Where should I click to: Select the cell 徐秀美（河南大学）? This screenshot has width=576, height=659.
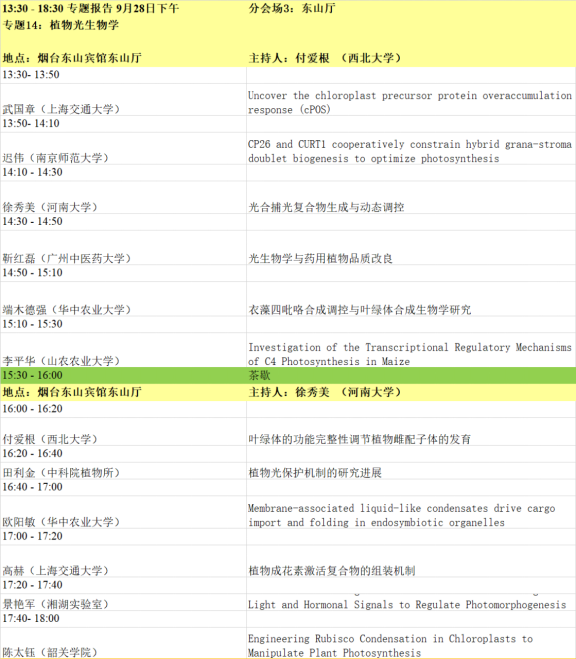coord(123,198)
